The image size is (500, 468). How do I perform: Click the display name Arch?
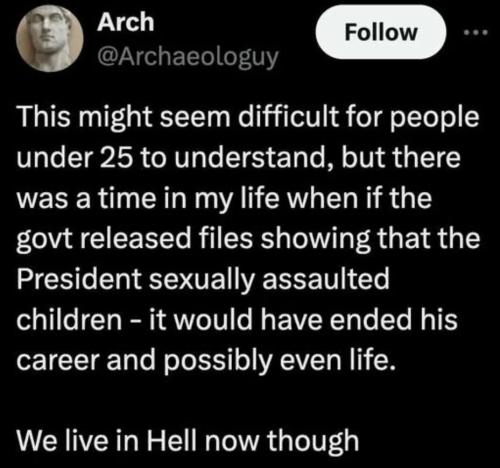click(x=125, y=22)
